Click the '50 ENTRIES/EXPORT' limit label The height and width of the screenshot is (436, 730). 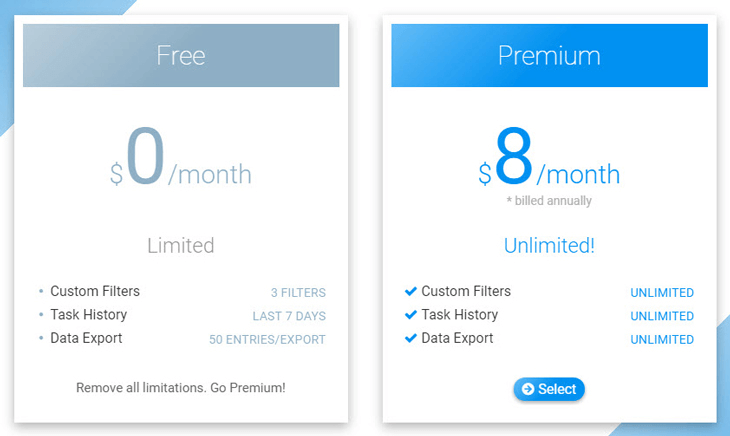point(267,340)
